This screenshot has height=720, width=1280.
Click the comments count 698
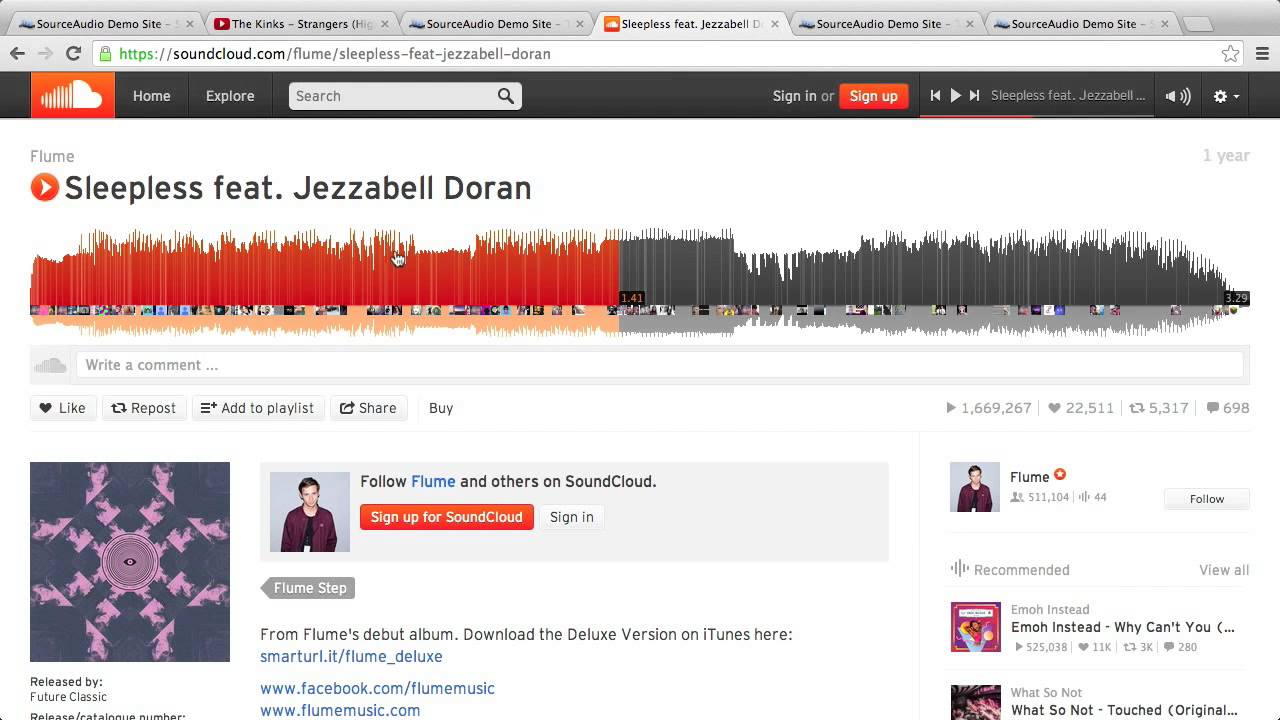1228,408
